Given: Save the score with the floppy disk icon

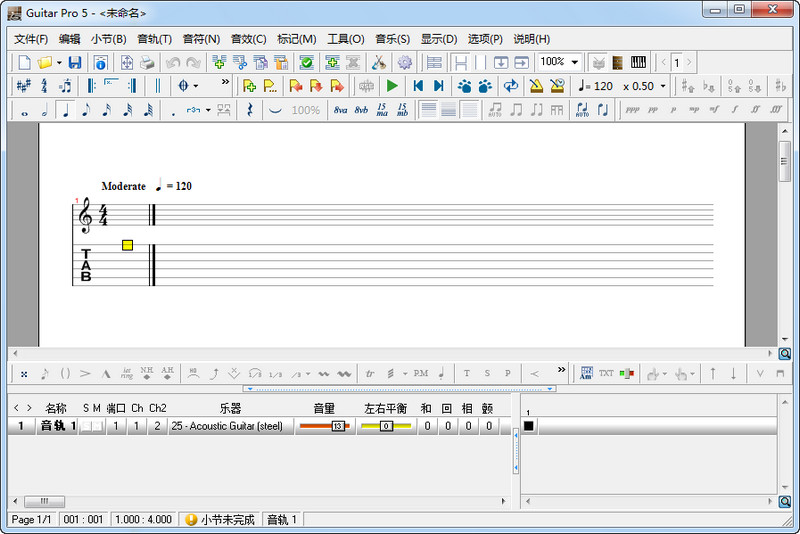Looking at the screenshot, I should click(75, 62).
